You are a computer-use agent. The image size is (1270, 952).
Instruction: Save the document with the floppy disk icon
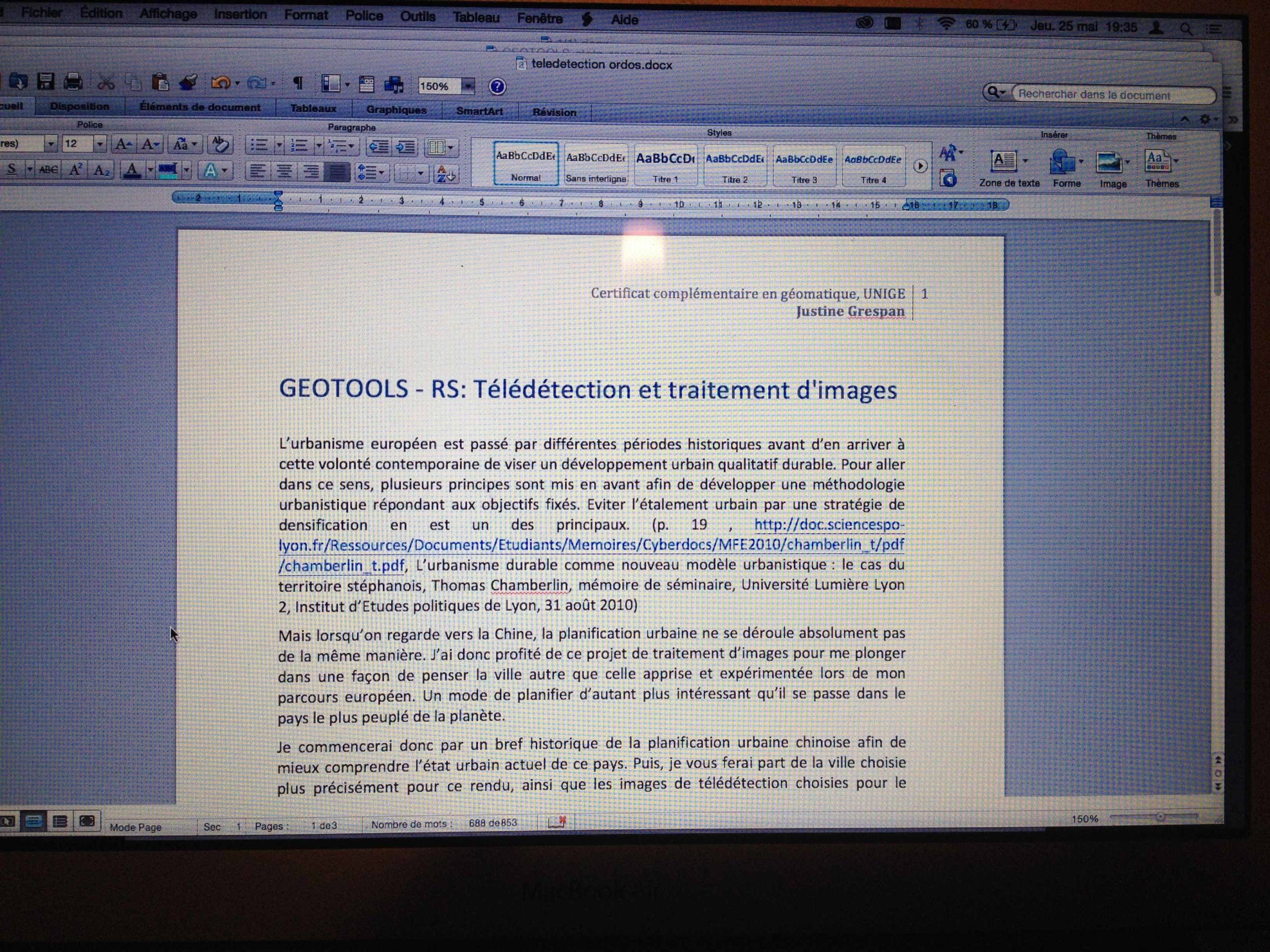pos(45,81)
